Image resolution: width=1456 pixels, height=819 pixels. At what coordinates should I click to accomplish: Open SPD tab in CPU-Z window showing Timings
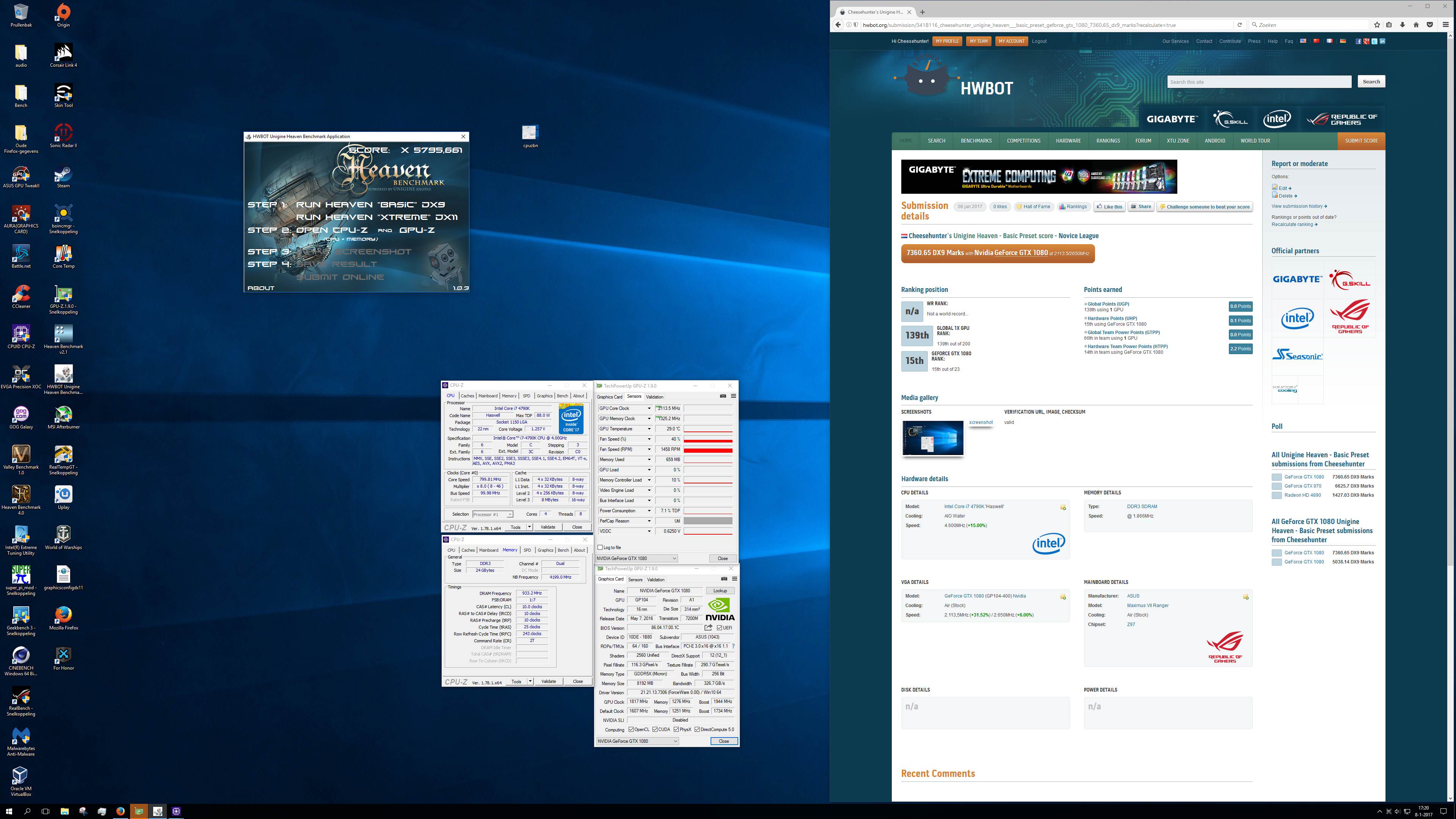click(x=527, y=550)
